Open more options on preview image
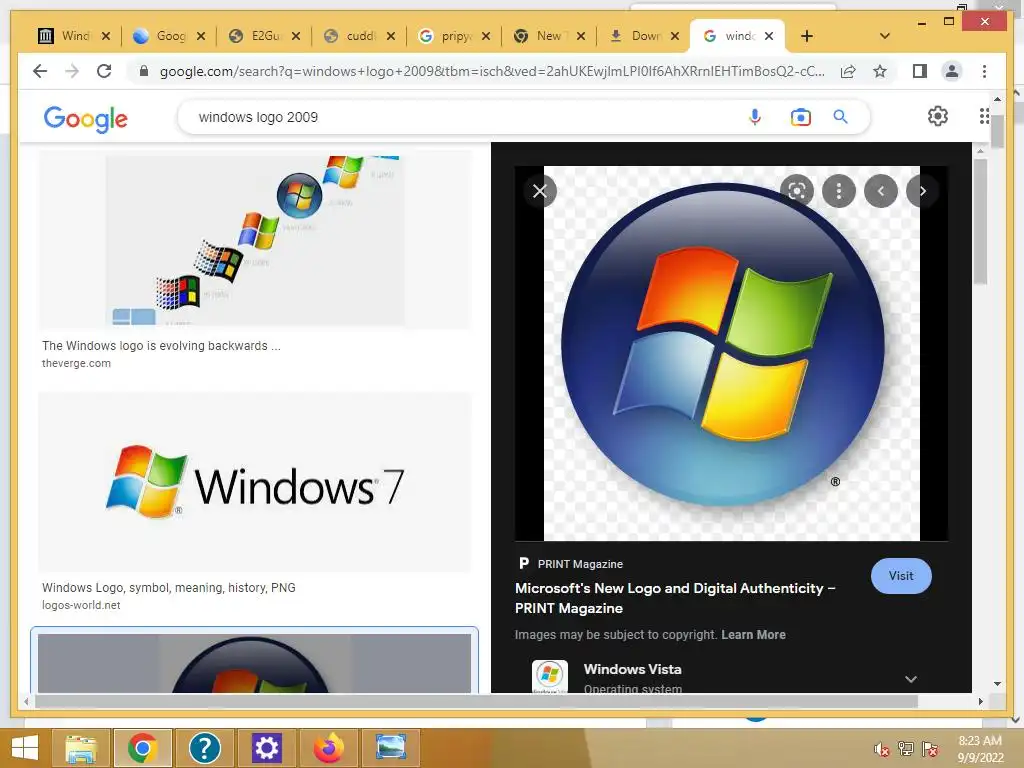The width and height of the screenshot is (1024, 768). coord(839,191)
